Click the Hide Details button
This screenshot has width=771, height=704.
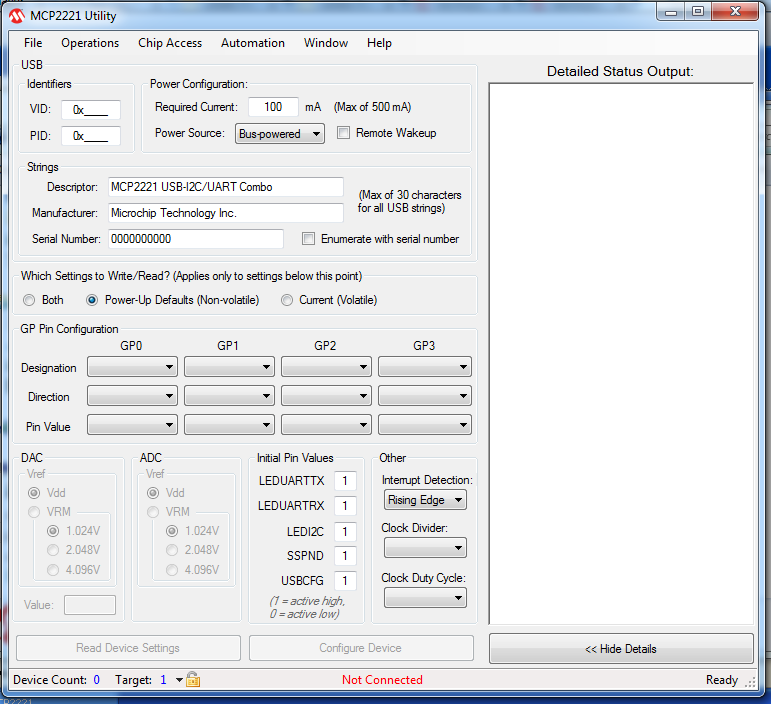pos(621,649)
